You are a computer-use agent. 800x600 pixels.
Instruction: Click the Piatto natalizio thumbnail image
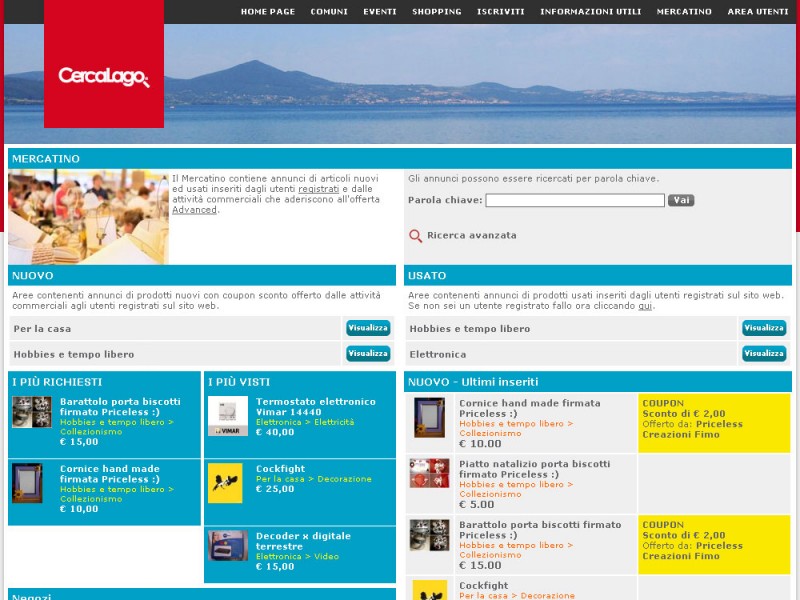coord(429,474)
